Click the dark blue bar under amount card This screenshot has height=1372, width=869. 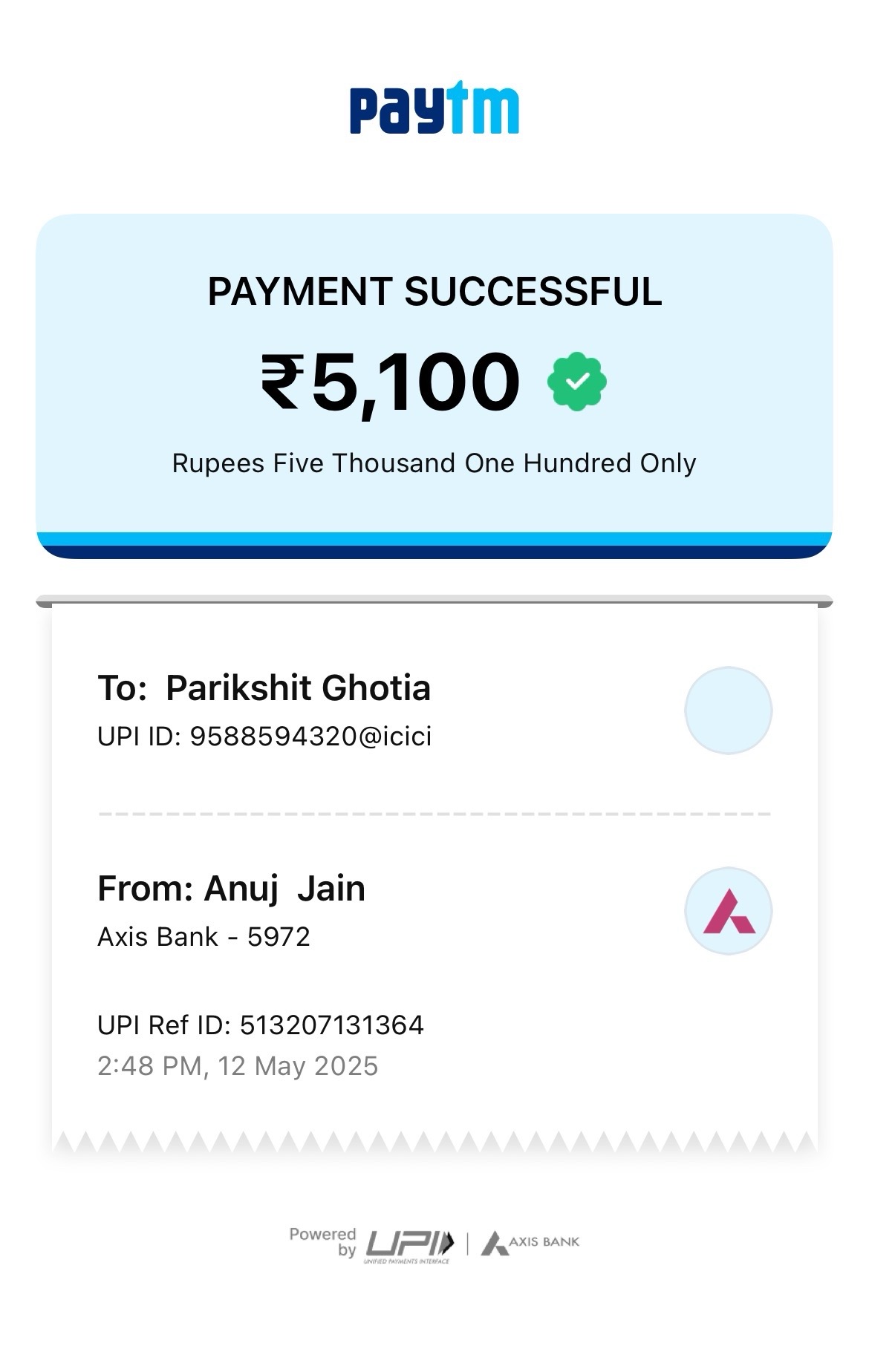pyautogui.click(x=434, y=552)
